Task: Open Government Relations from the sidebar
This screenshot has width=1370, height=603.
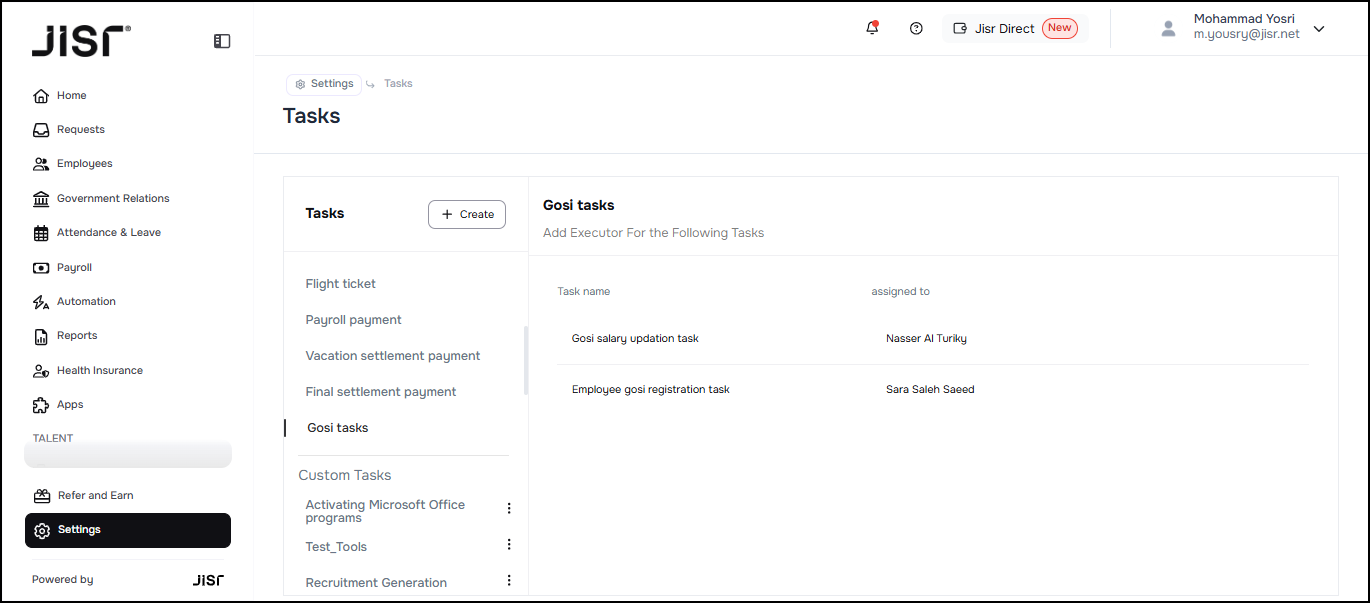Action: [x=112, y=198]
